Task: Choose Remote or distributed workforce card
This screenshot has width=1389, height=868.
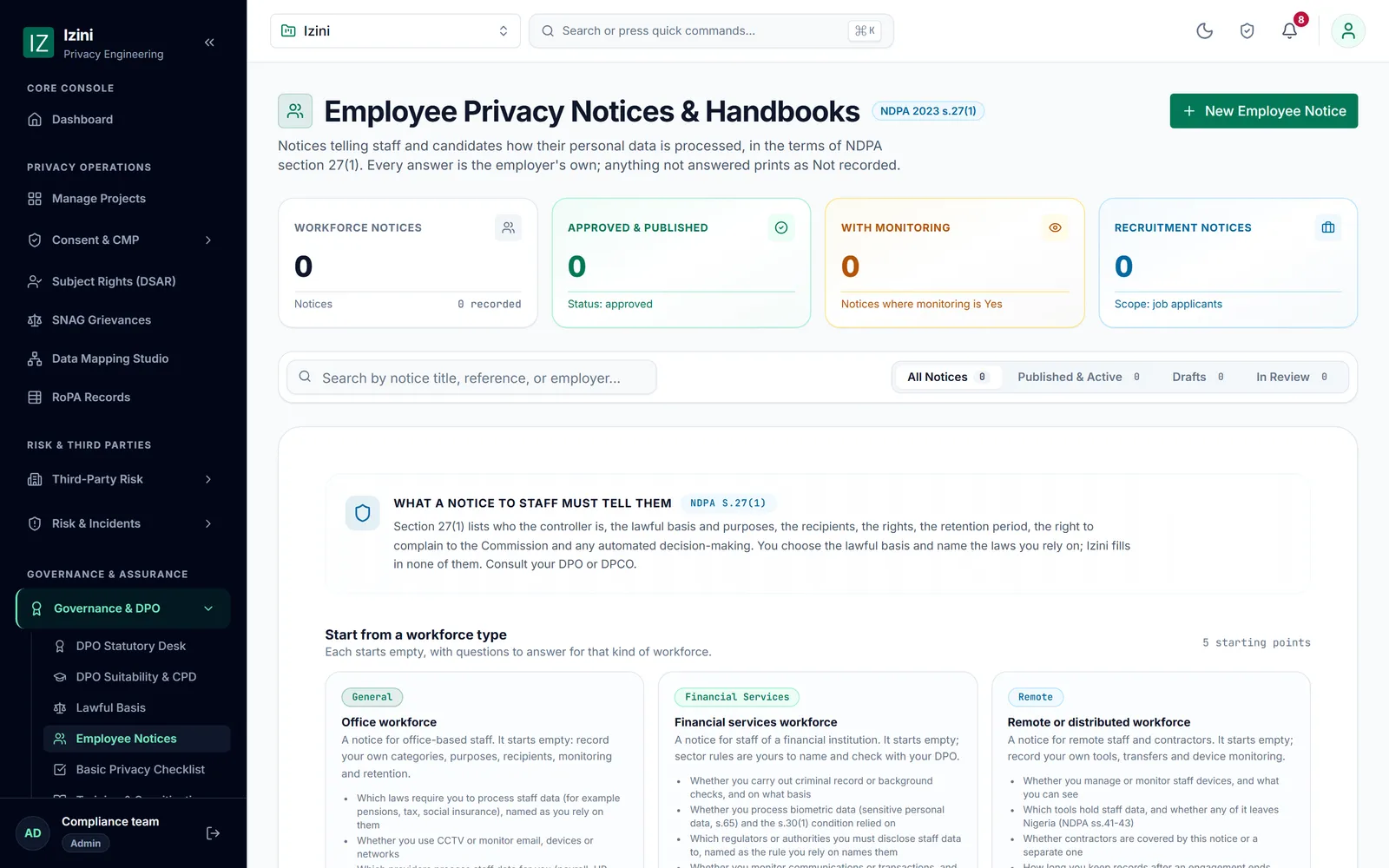Action: pos(1151,770)
